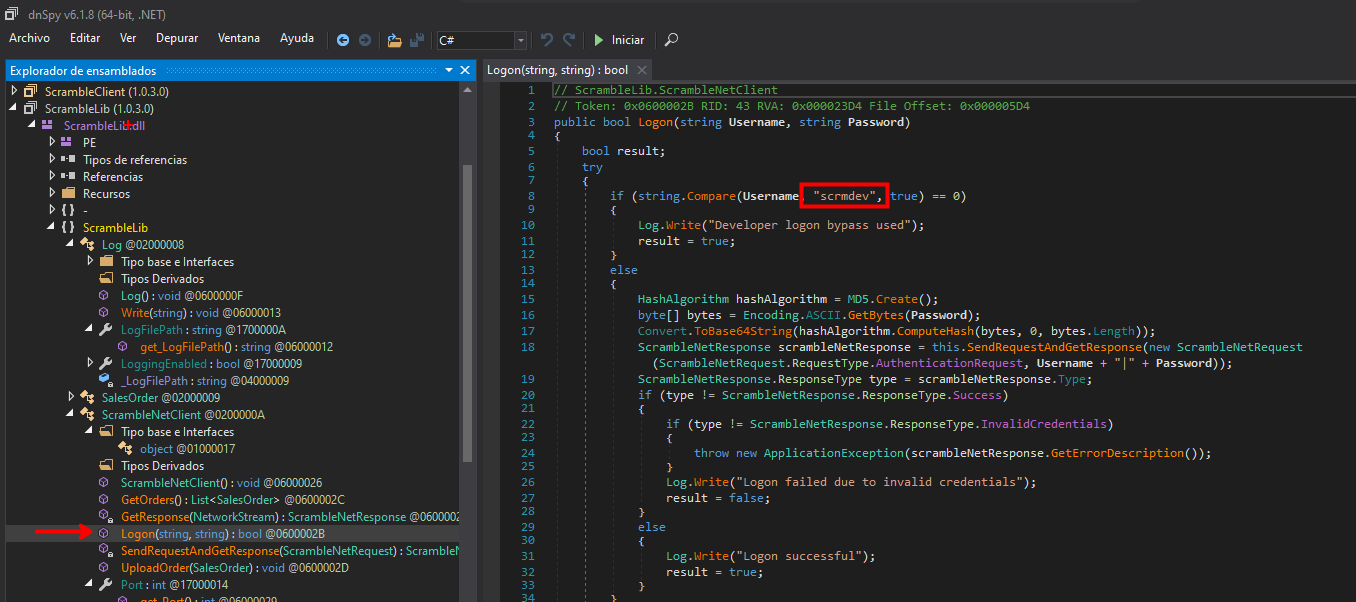Collapse the ScrambleNetClient class node

pyautogui.click(x=71, y=415)
